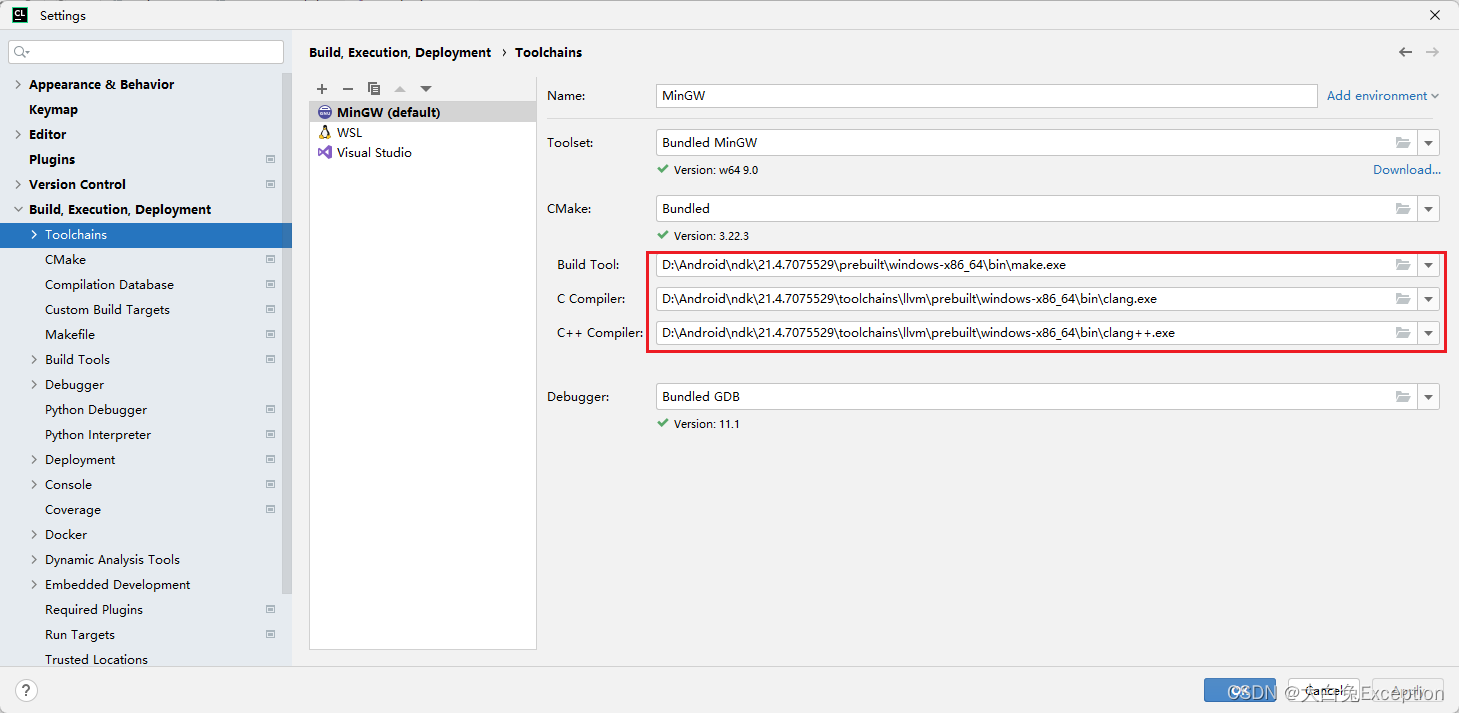Image resolution: width=1459 pixels, height=713 pixels.
Task: Open Build Tool dropdown arrow
Action: point(1429,265)
